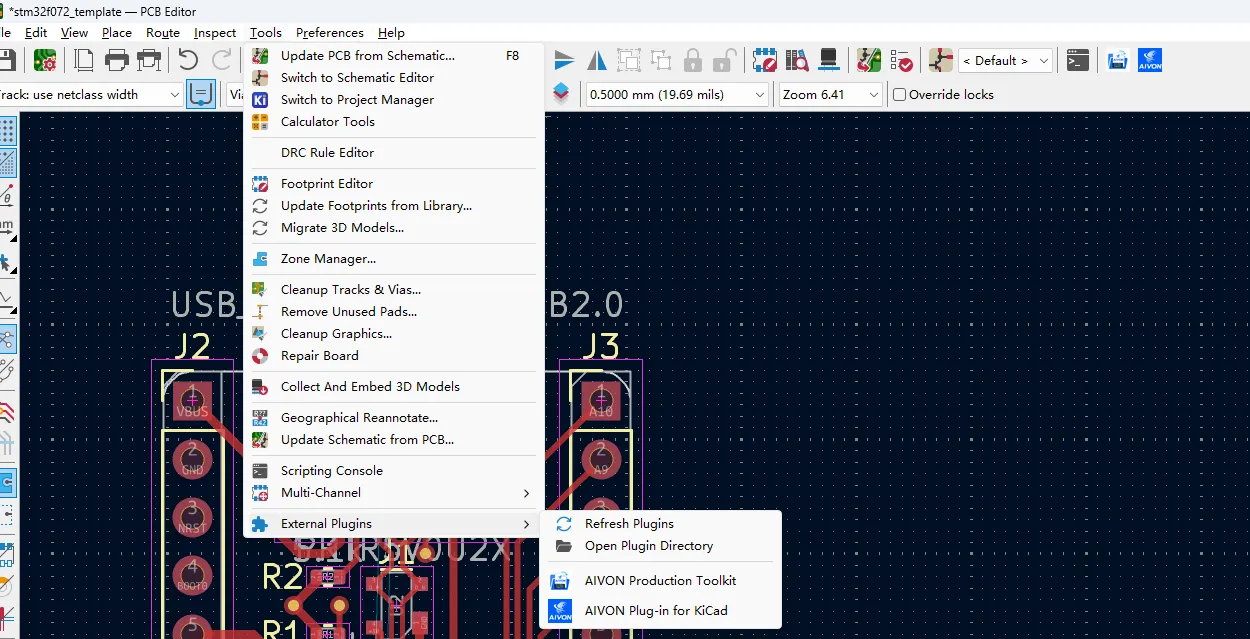The width and height of the screenshot is (1250, 639).
Task: Ungroup selected items toolbar icon
Action: pos(661,60)
